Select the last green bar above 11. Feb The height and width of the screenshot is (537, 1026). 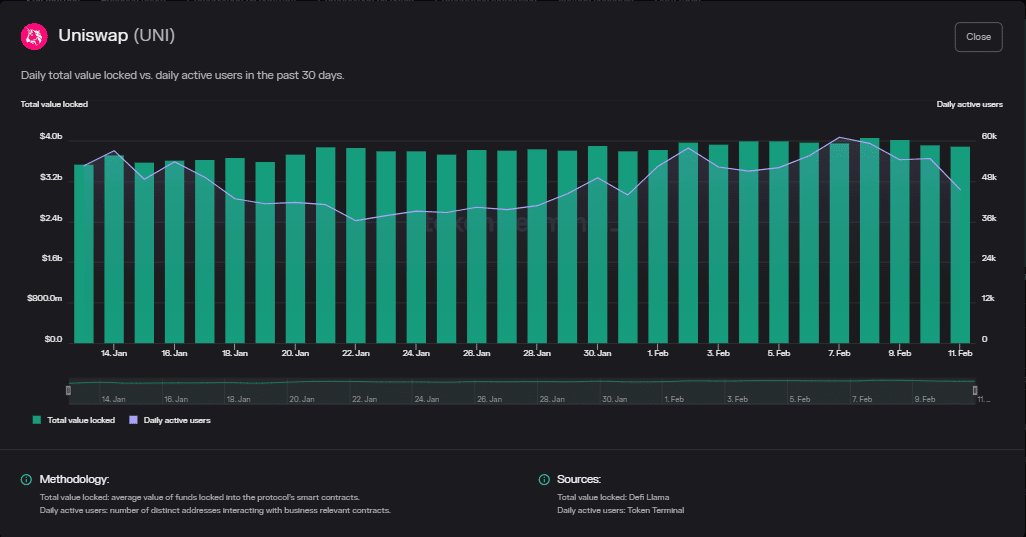(960, 245)
